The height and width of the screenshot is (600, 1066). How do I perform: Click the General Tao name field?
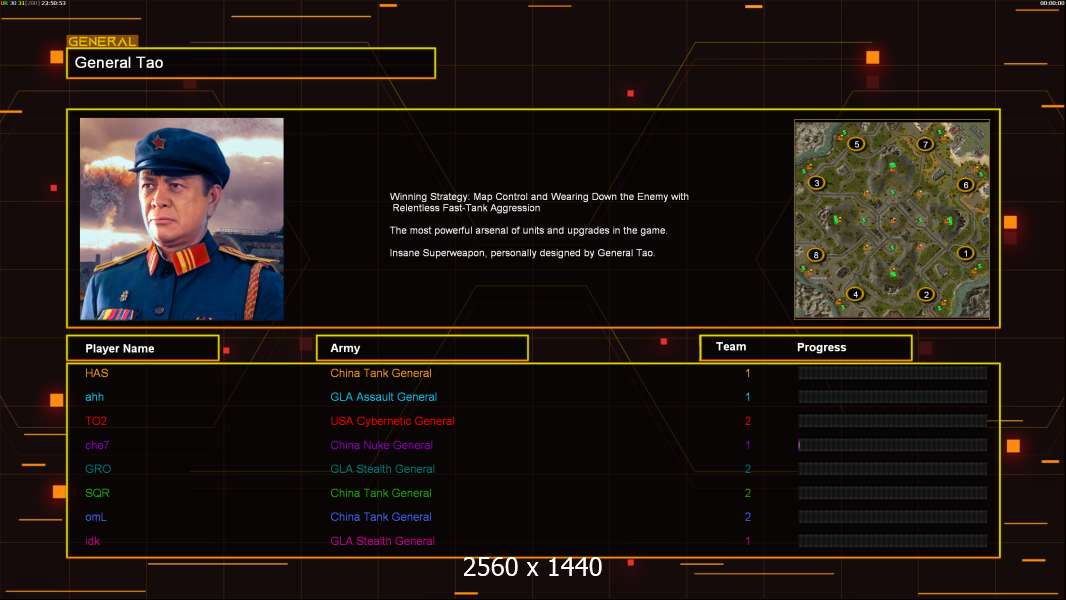[x=251, y=63]
